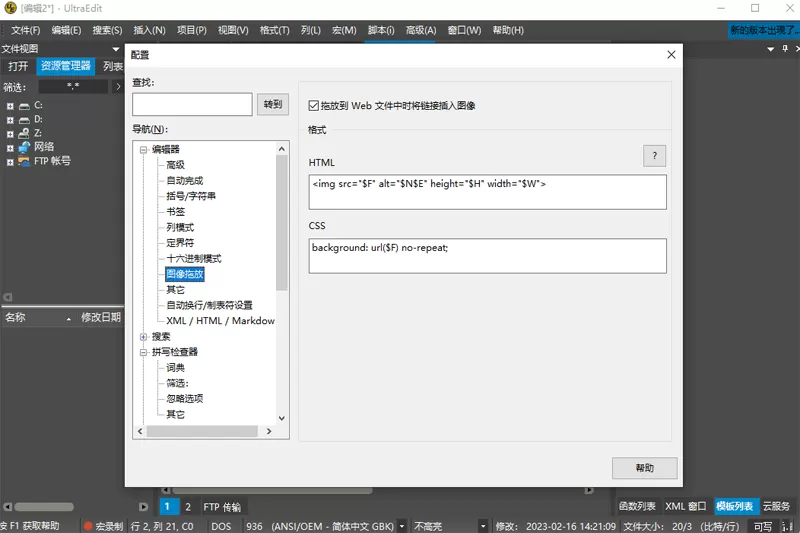Open the 插入(N) menu
800x533 pixels.
149,30
